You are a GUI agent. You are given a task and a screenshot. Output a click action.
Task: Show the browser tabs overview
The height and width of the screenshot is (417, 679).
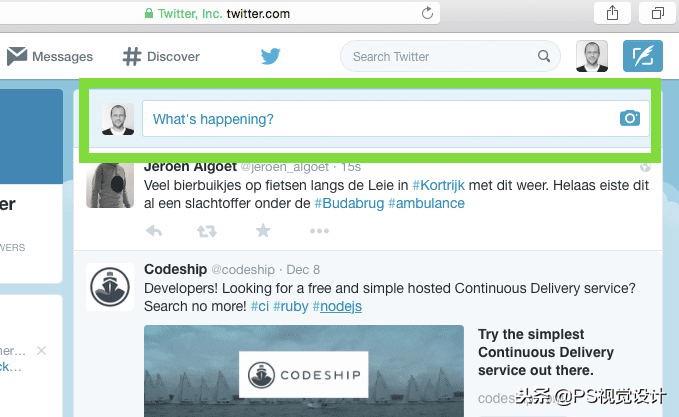[657, 13]
